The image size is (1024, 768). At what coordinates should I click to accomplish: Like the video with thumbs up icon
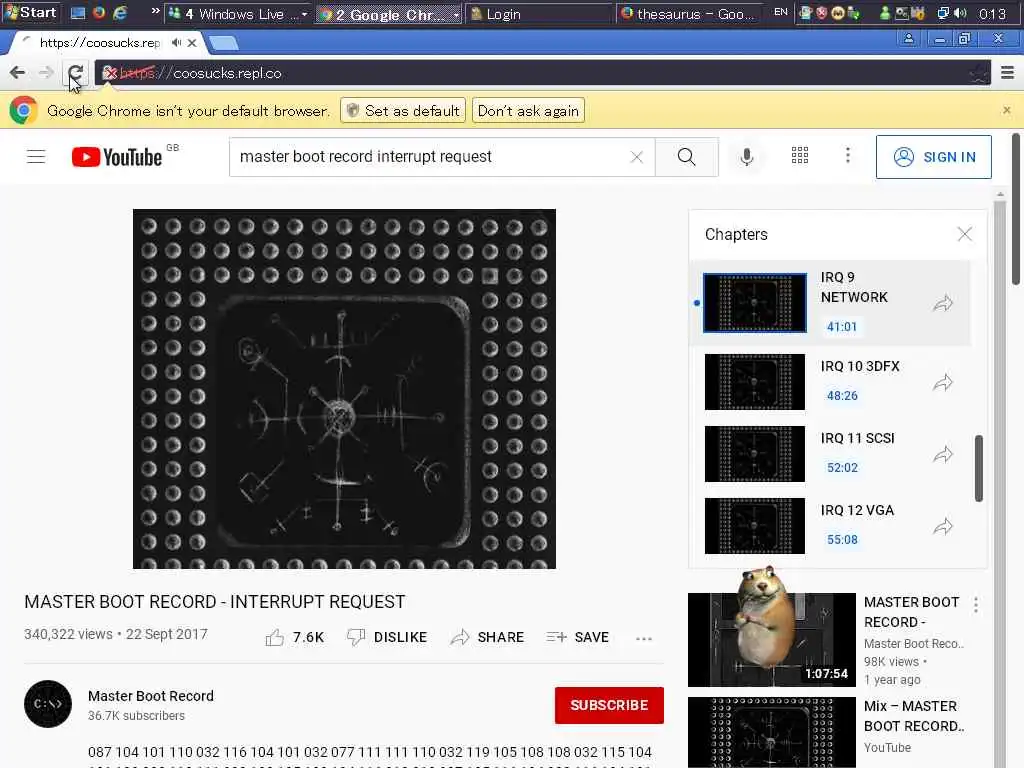coord(275,637)
